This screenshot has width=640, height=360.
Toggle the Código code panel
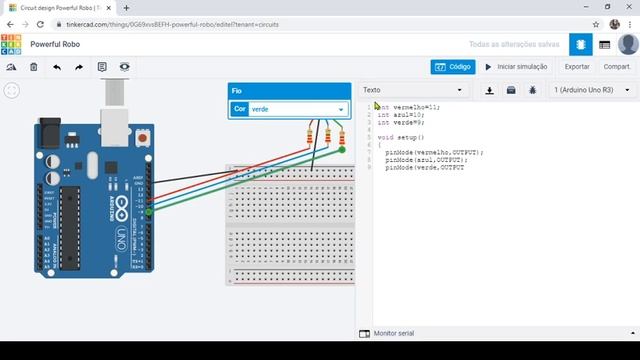pyautogui.click(x=453, y=67)
